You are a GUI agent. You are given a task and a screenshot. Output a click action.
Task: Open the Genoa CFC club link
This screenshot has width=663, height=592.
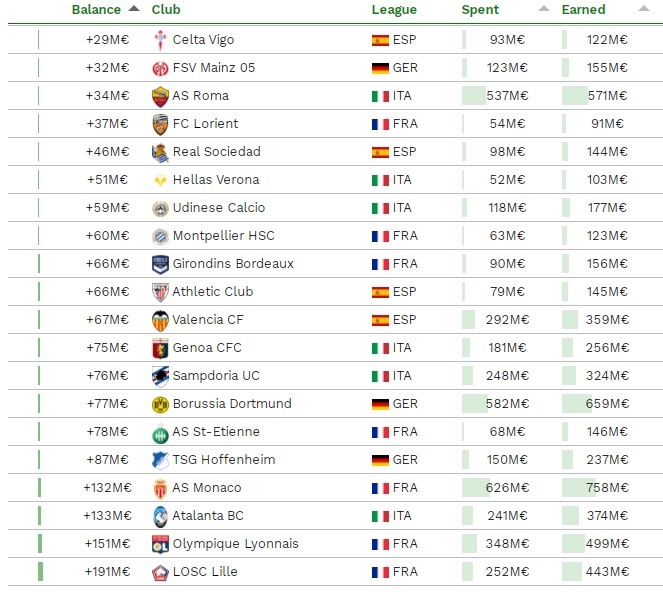click(207, 348)
